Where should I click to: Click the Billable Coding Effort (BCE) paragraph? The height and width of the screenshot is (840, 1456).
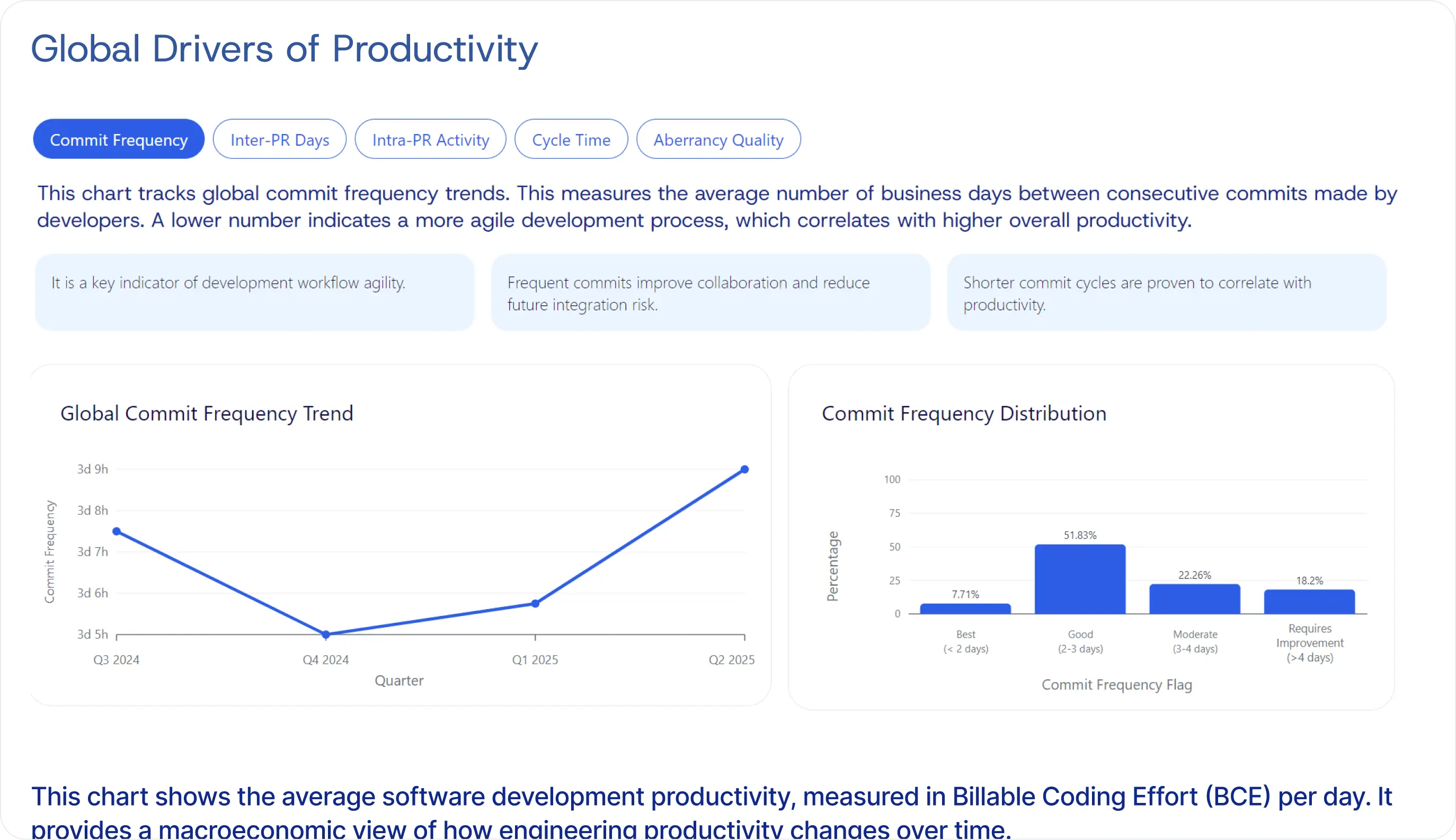[712, 812]
